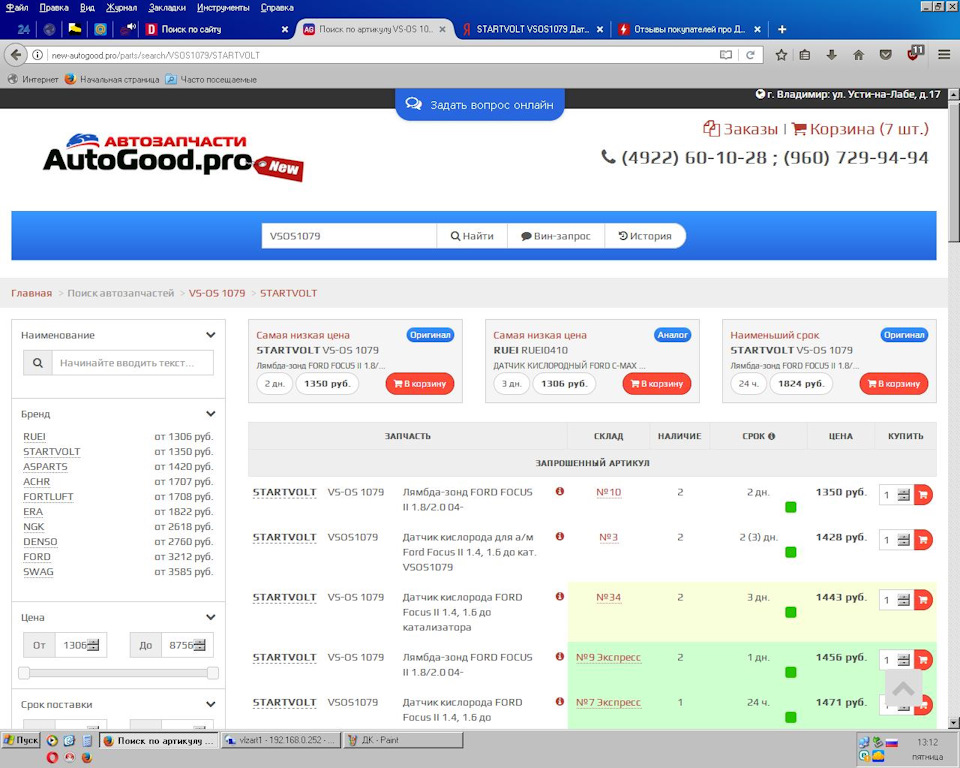The width and height of the screenshot is (960, 768).
Task: Switch to Поиск по сайту tab
Action: pyautogui.click(x=217, y=29)
